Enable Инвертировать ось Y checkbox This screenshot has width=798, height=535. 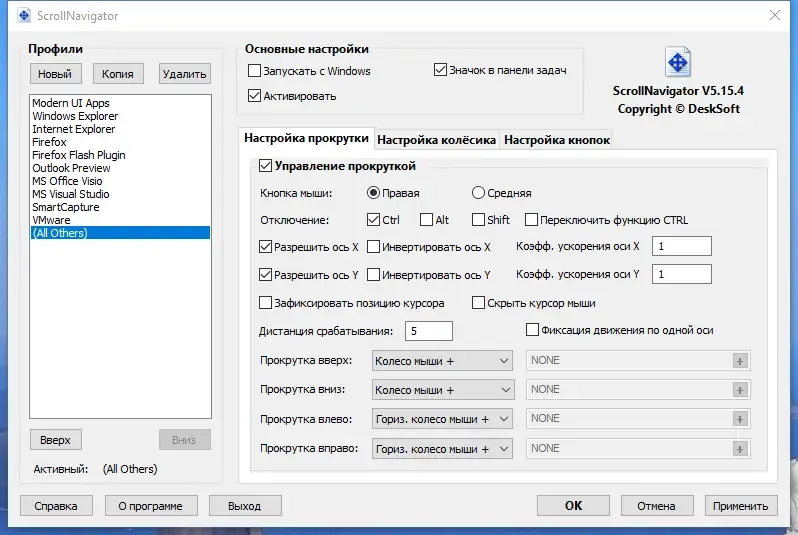373,275
